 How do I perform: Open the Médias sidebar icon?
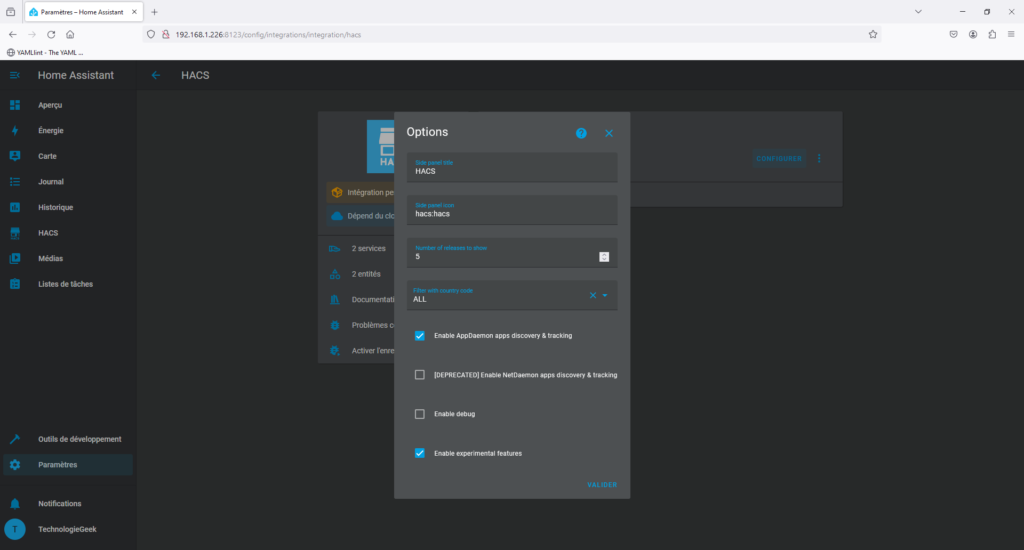14,259
